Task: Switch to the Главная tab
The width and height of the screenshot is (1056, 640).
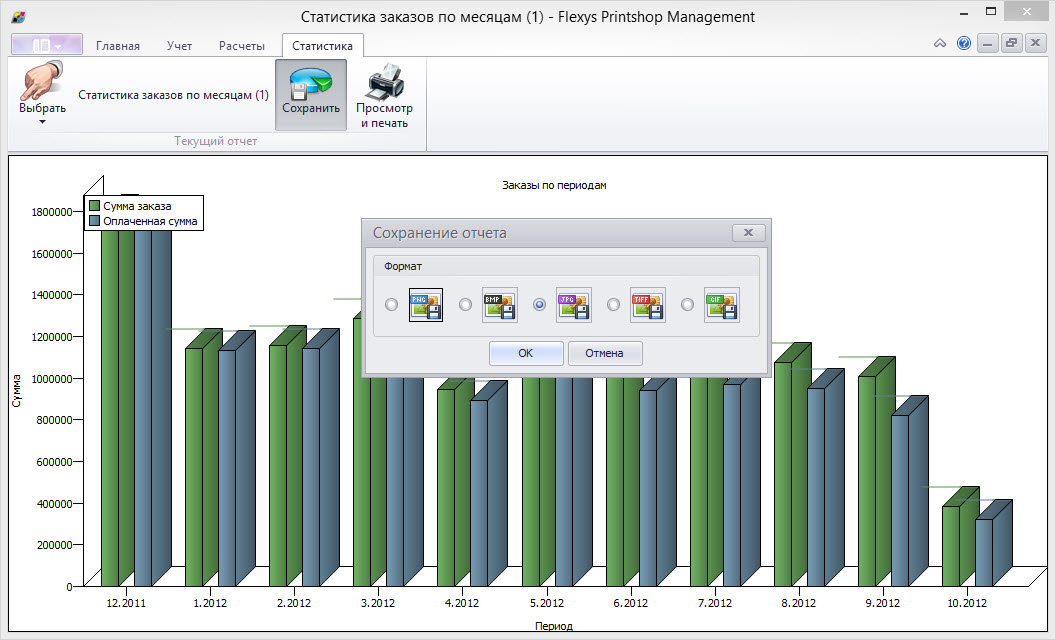Action: (118, 46)
